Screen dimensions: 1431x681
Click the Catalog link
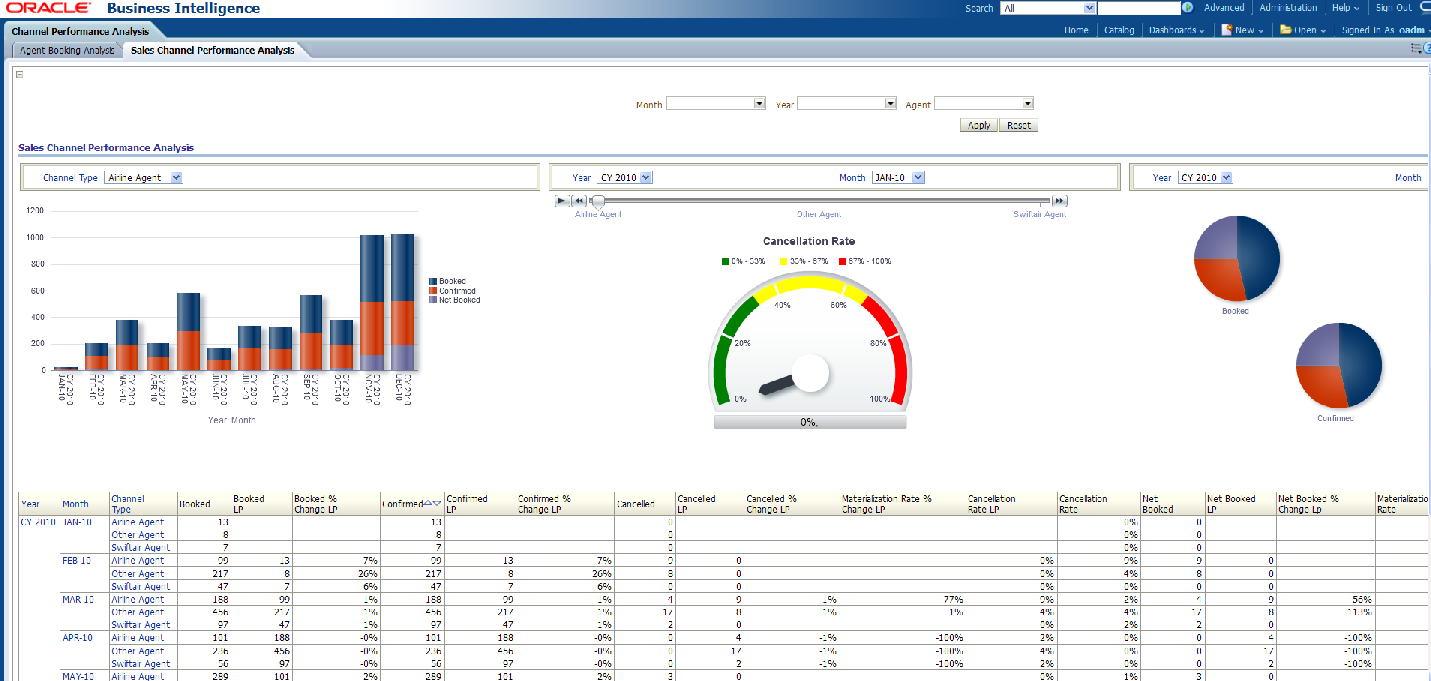click(x=1118, y=30)
